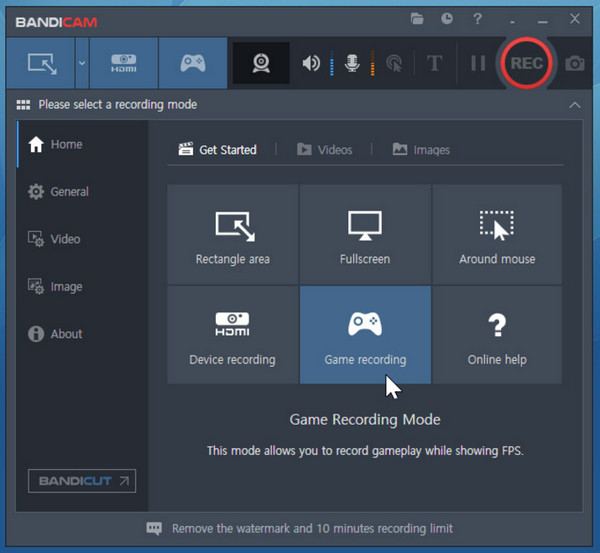
Task: Open the Online help tile
Action: [497, 334]
